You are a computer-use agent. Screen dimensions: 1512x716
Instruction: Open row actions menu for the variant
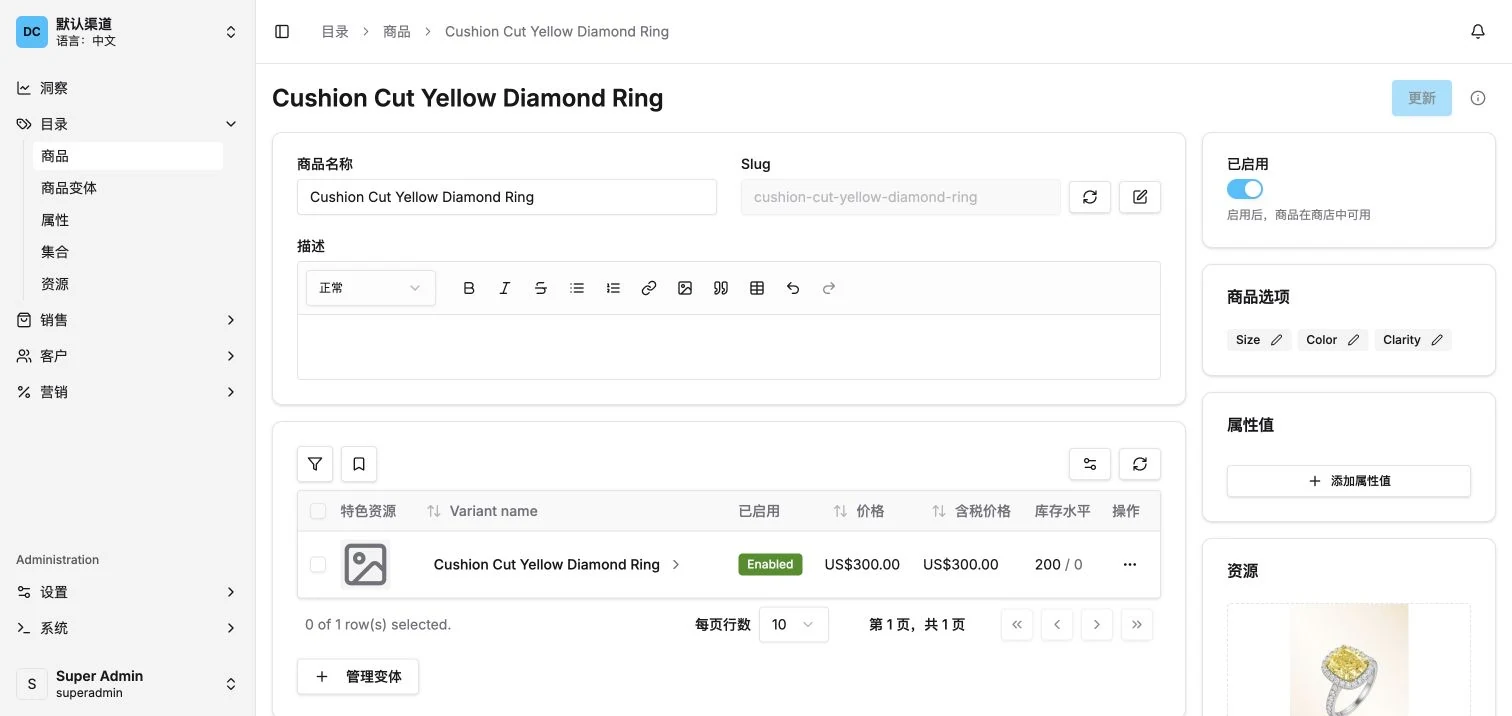pos(1130,565)
